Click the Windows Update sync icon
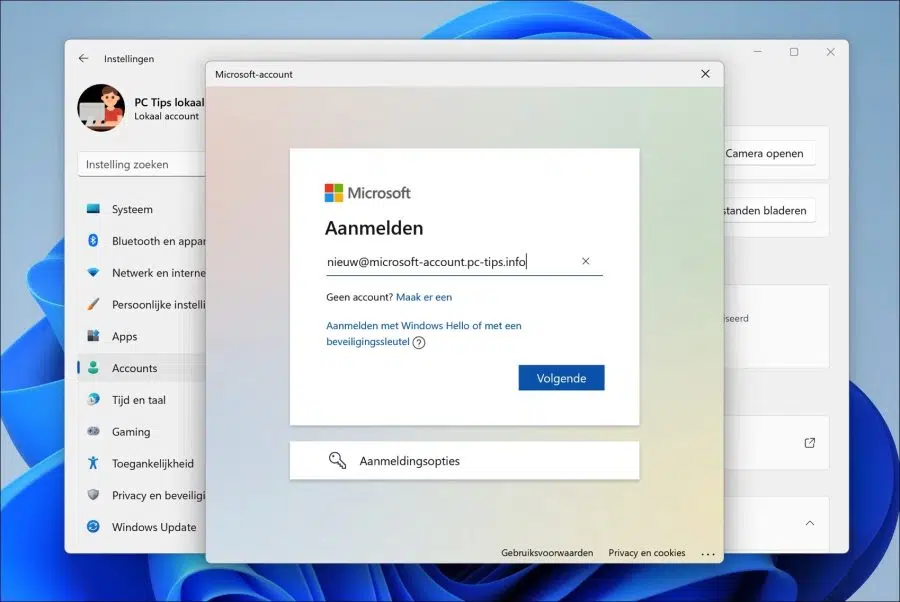Viewport: 900px width, 602px height. (x=93, y=526)
